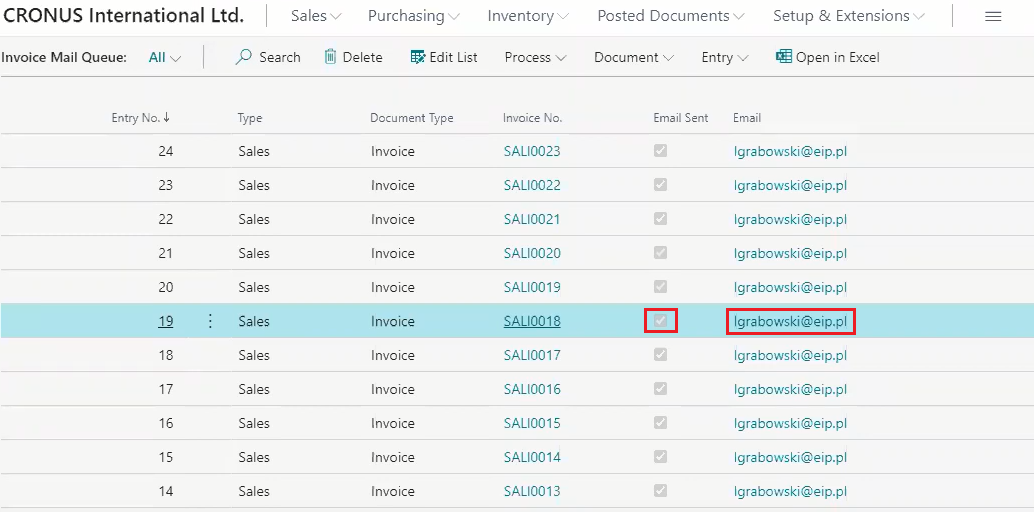Open invoice SALI0014 link
1034x512 pixels.
point(532,457)
